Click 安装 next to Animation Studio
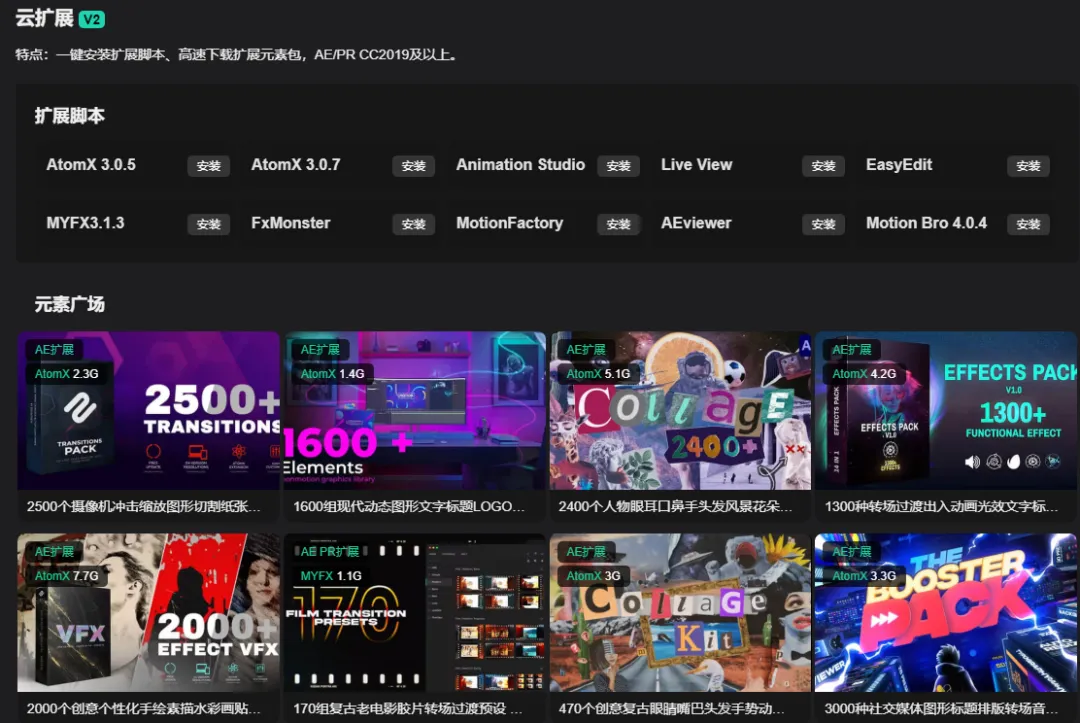Image resolution: width=1080 pixels, height=723 pixels. [618, 166]
